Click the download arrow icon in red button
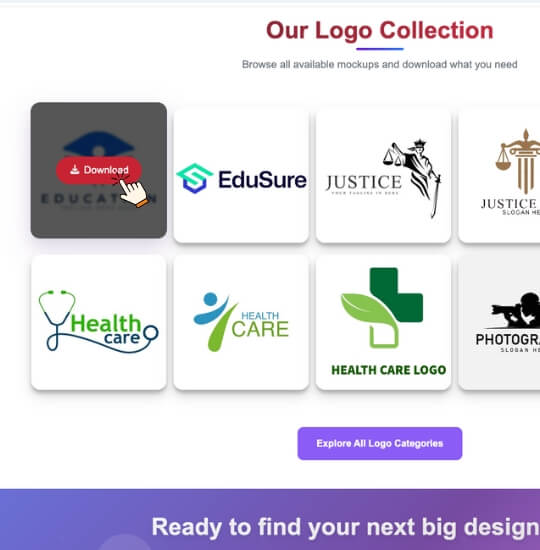This screenshot has height=550, width=540. click(x=74, y=170)
